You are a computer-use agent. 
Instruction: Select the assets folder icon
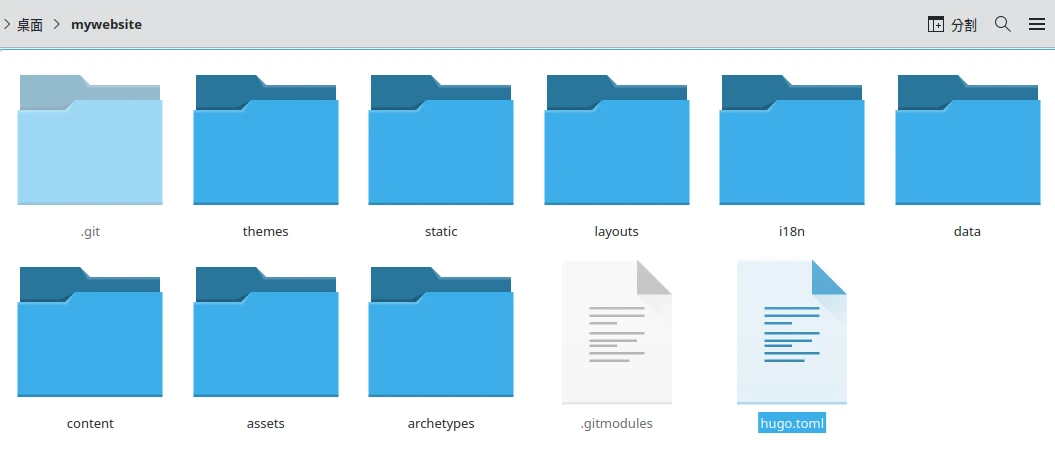pyautogui.click(x=265, y=332)
